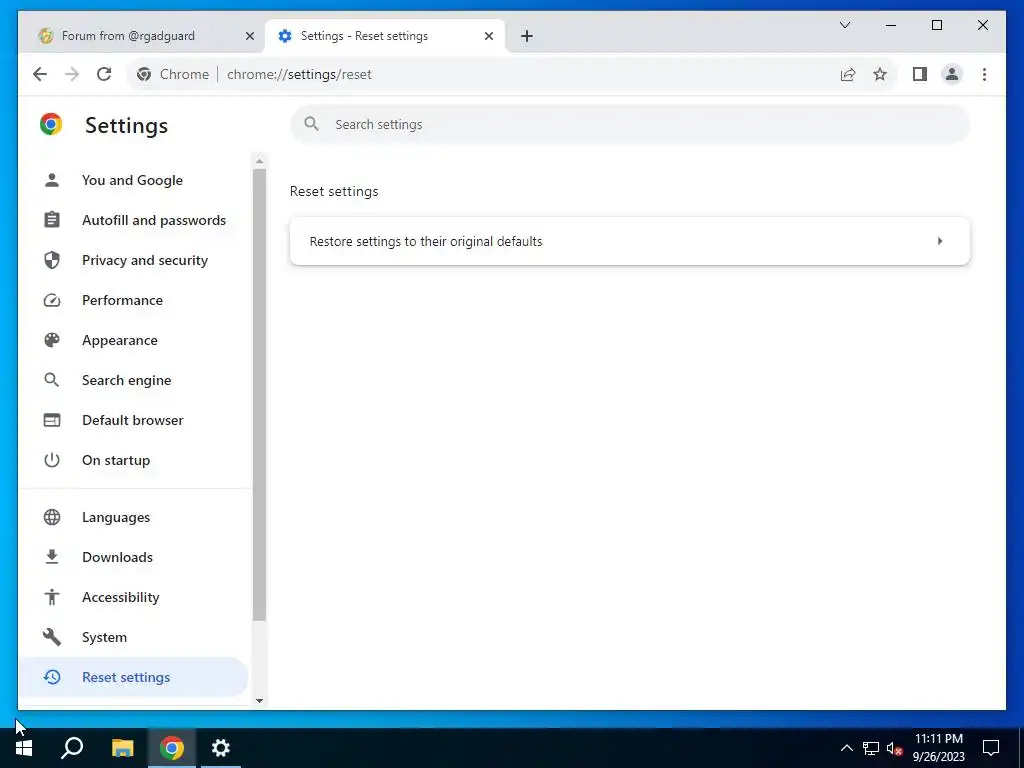Click sidebar scrollbar up arrow
The height and width of the screenshot is (768, 1024).
[x=259, y=161]
